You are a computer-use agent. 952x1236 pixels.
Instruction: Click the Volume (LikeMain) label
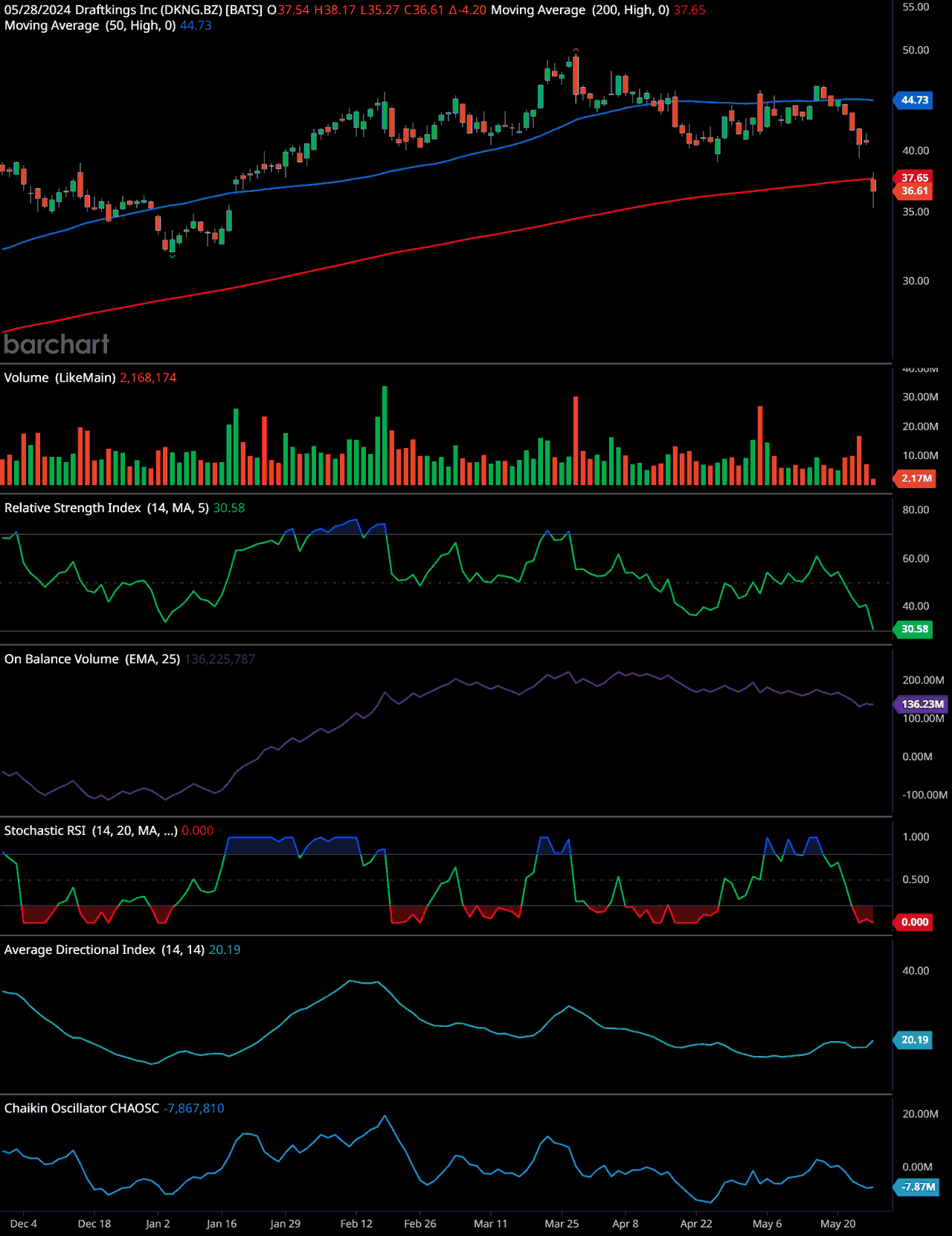[60, 378]
